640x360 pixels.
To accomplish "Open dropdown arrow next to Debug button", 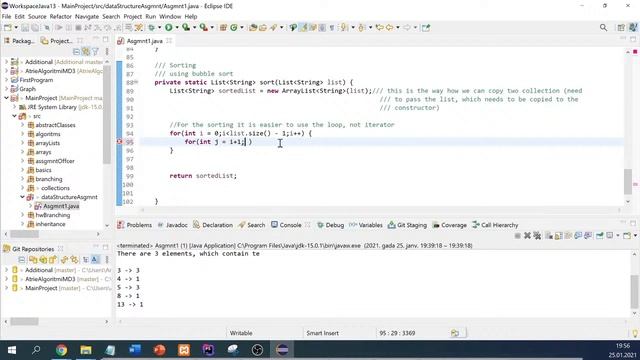I will (x=160, y=28).
